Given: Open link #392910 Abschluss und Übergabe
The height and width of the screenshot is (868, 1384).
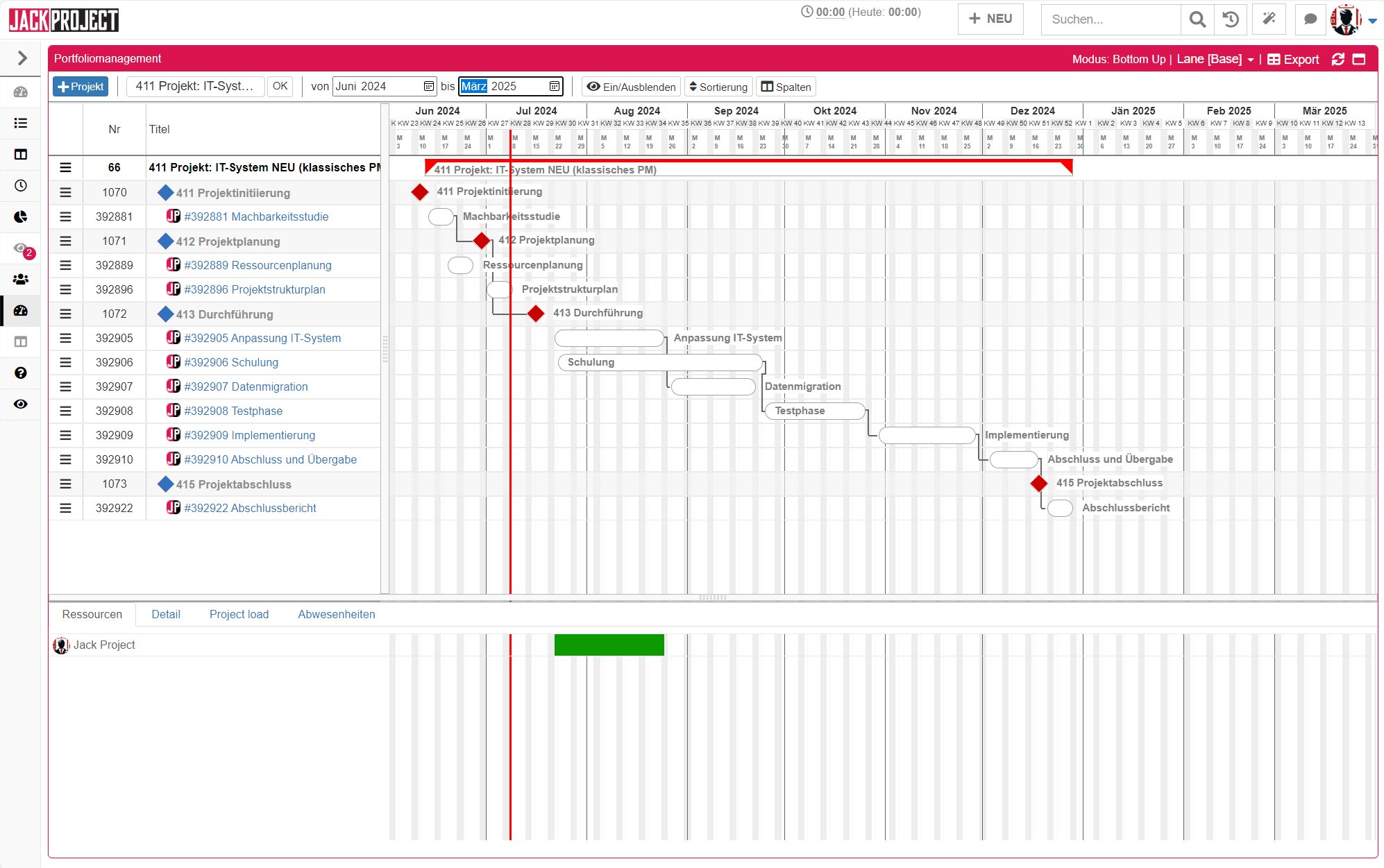Looking at the screenshot, I should click(x=270, y=459).
